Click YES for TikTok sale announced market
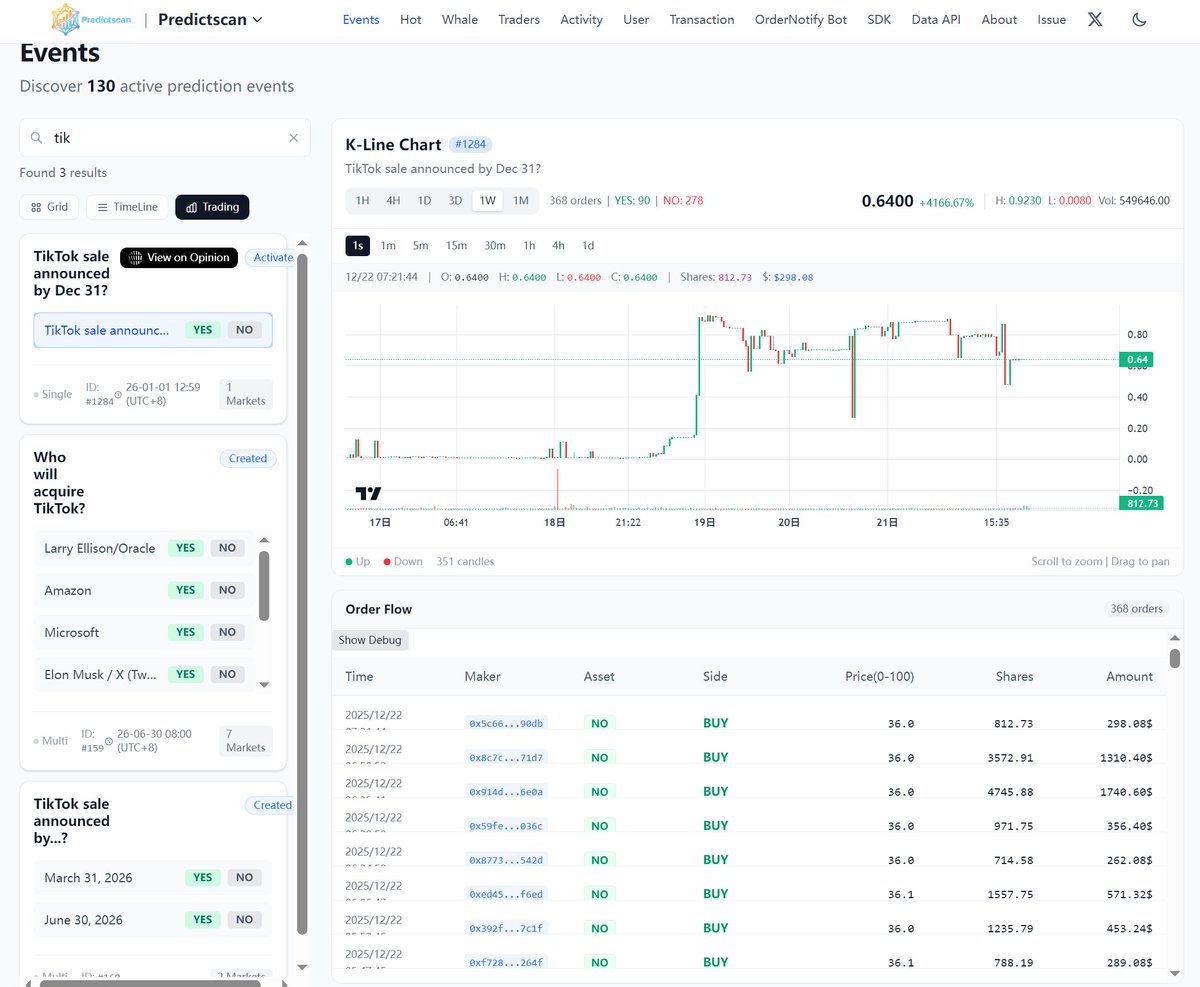 point(202,330)
